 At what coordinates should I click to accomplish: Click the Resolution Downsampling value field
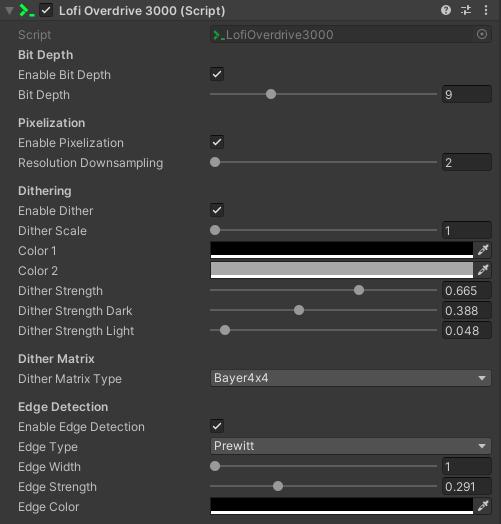467,162
